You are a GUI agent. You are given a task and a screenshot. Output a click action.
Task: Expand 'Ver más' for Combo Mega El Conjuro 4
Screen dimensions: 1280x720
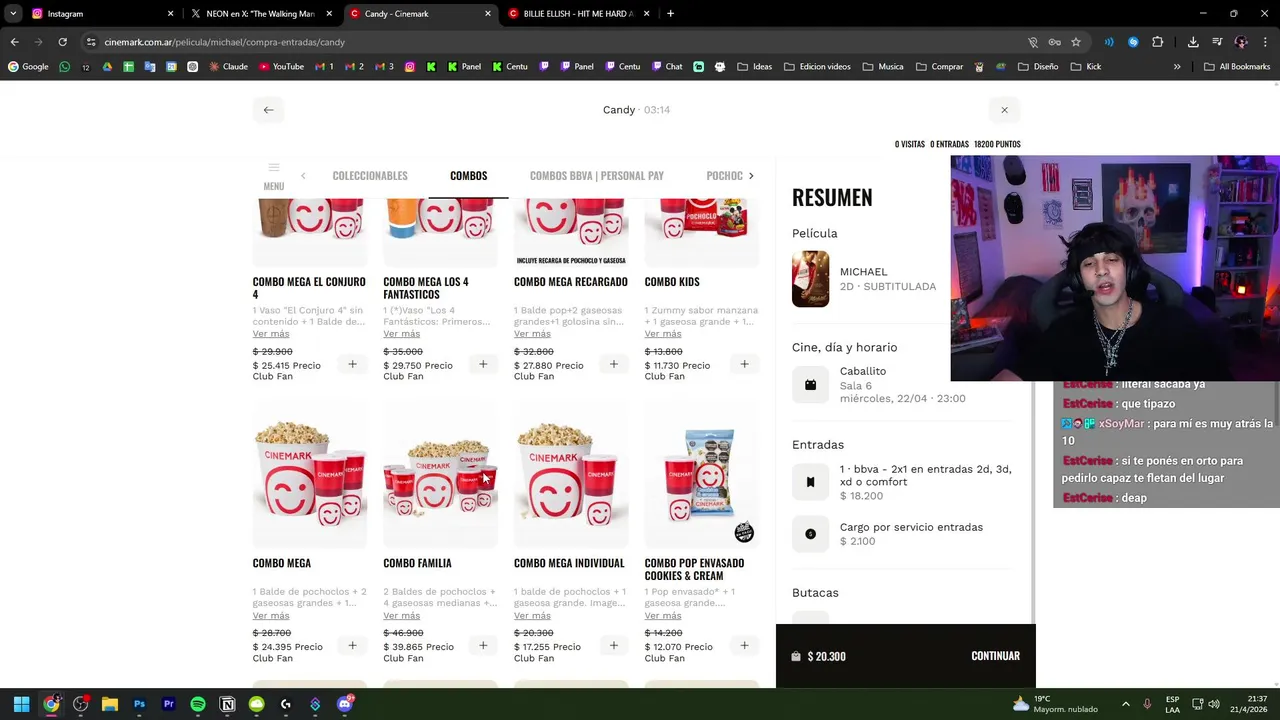pos(271,334)
